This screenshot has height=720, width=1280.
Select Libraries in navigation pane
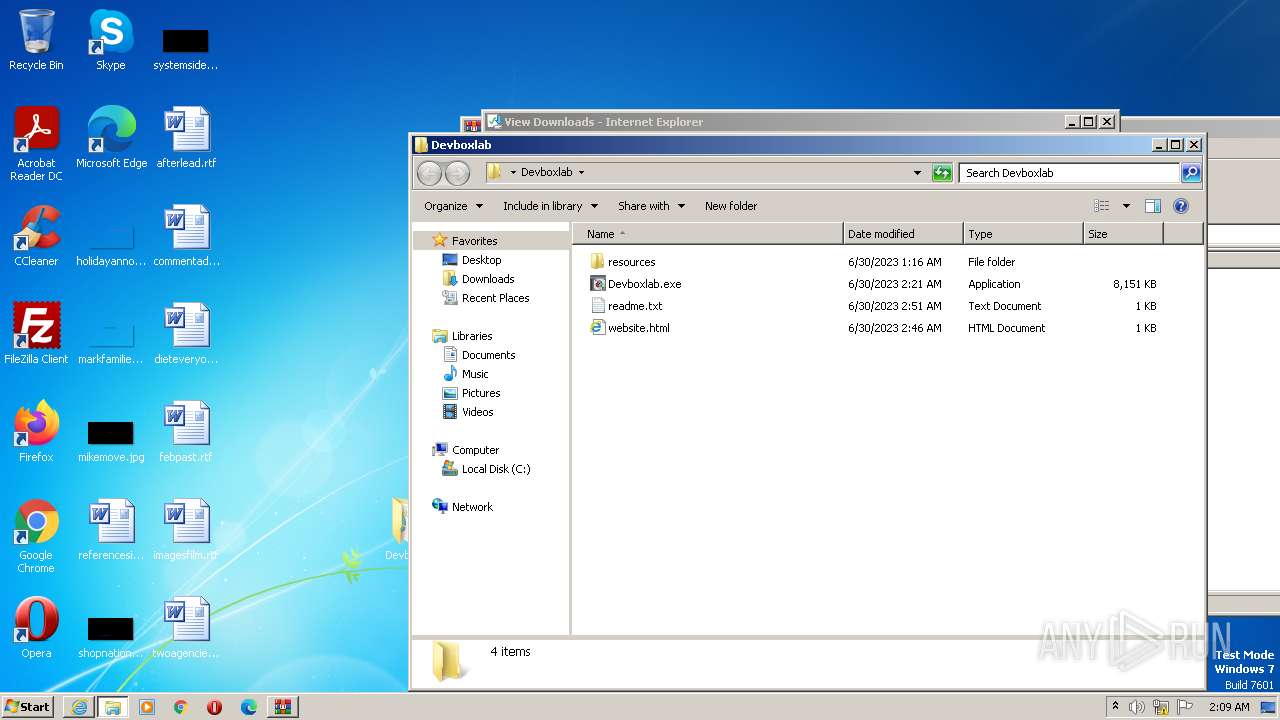coord(472,336)
